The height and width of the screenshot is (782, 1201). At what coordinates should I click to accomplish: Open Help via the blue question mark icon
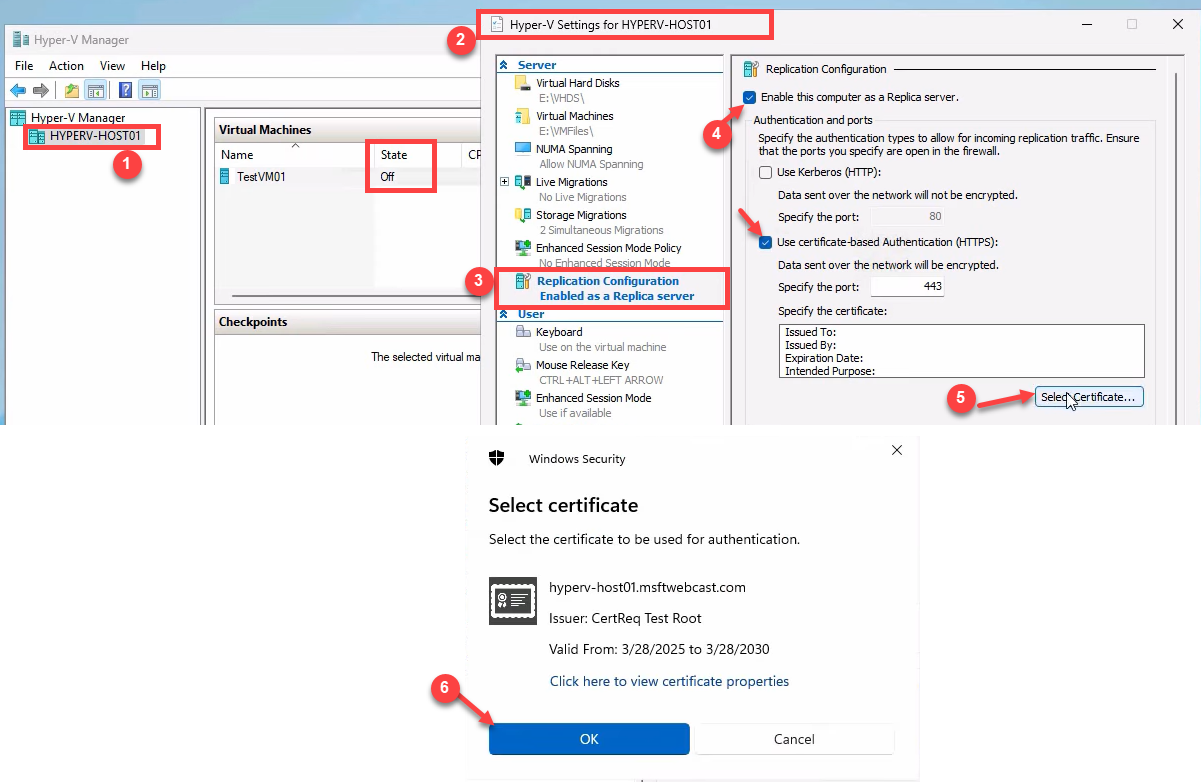(126, 91)
